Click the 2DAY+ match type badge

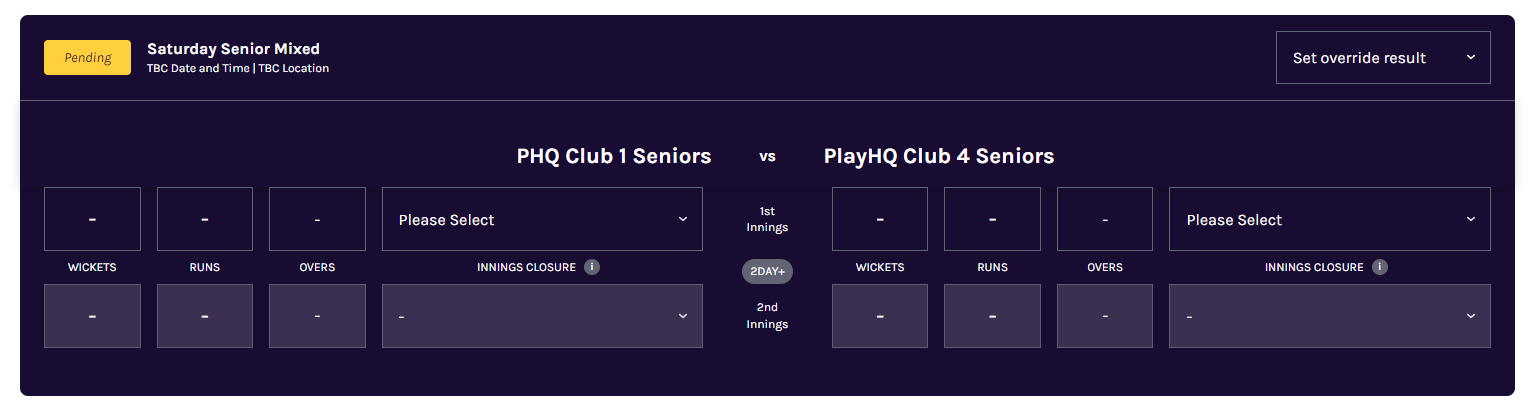point(767,271)
